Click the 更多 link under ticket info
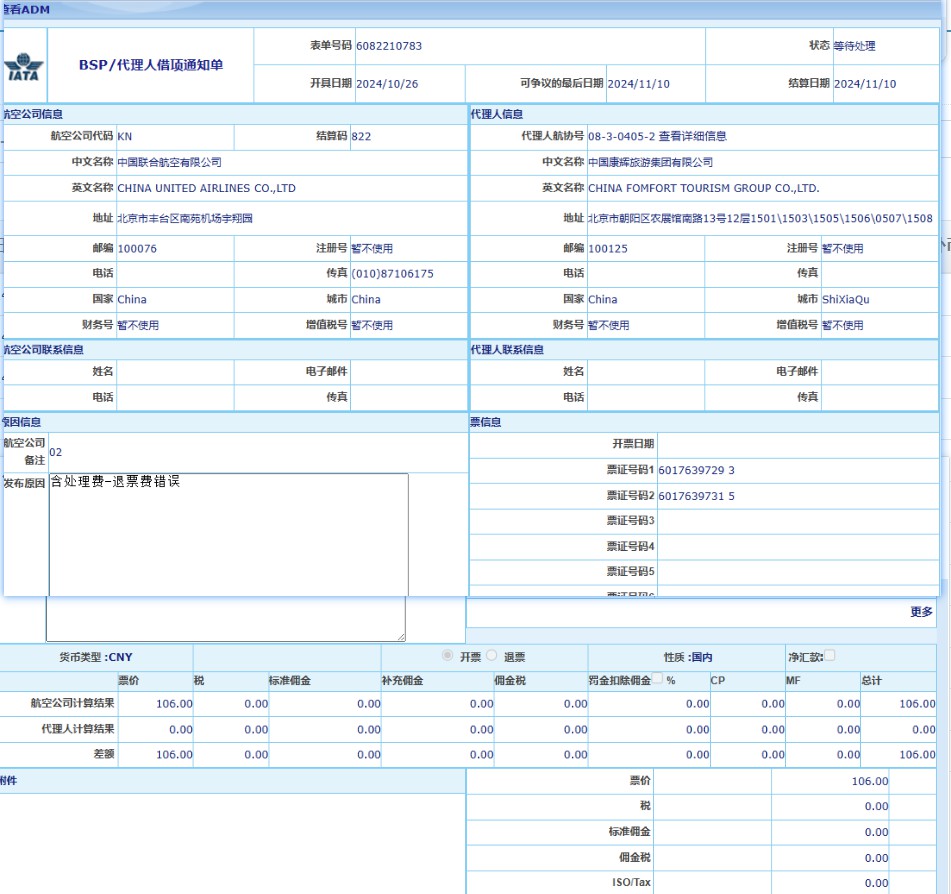The width and height of the screenshot is (951, 894). 921,612
